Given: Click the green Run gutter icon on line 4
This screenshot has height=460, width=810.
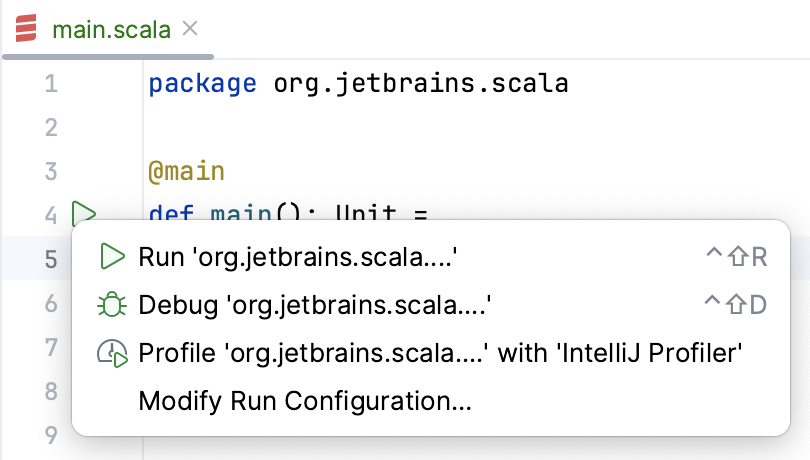Looking at the screenshot, I should coord(84,212).
